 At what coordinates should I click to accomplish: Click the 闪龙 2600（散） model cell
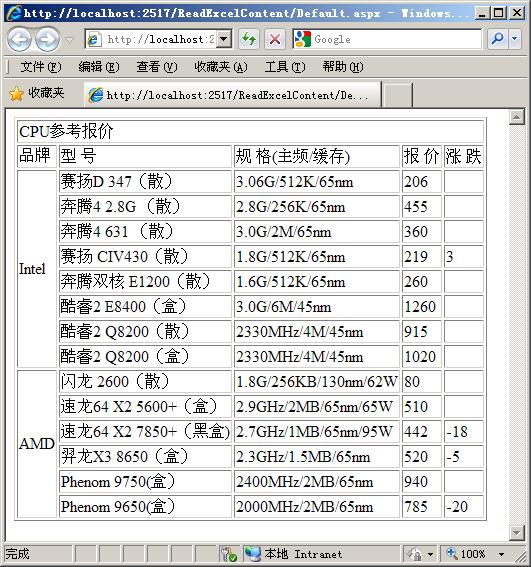[145, 381]
